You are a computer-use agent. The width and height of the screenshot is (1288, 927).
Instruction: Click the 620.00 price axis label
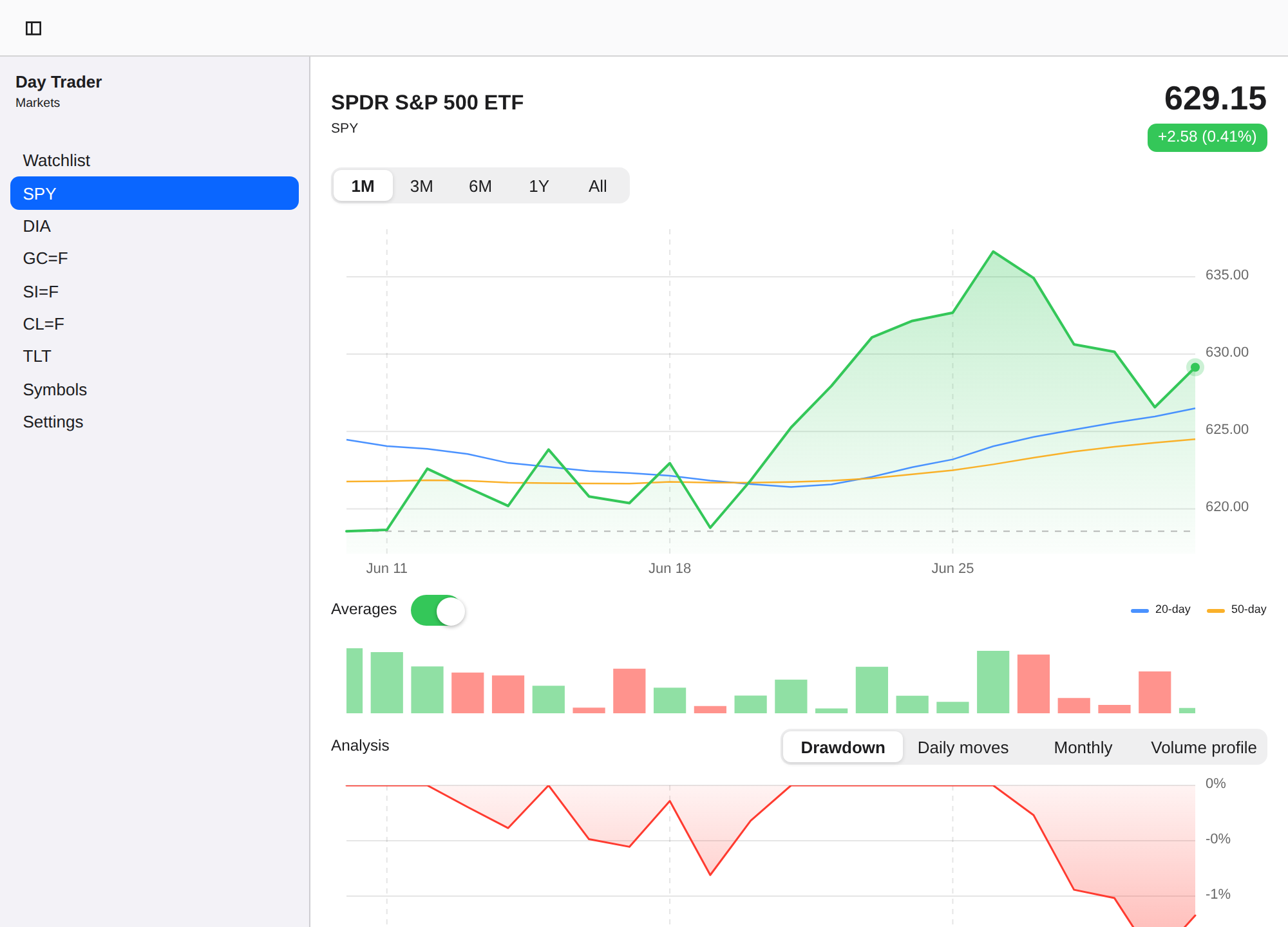coord(1226,507)
